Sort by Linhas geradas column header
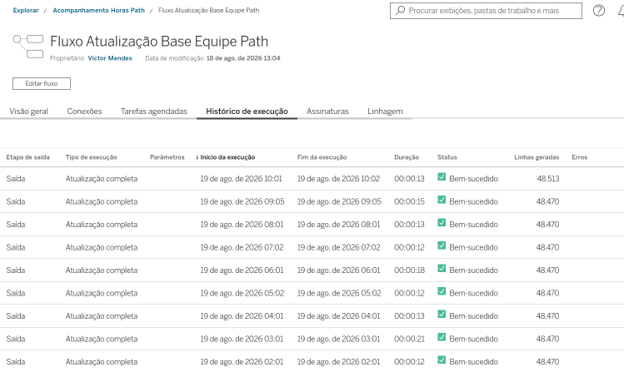 click(x=536, y=157)
